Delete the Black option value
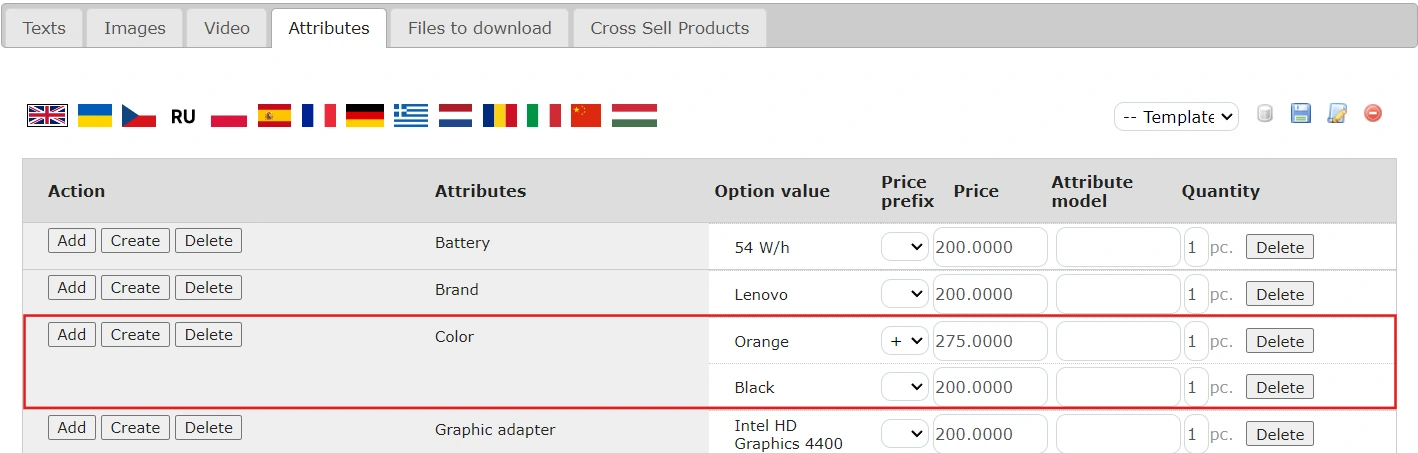Viewport: 1418px width, 453px height. coord(1279,388)
